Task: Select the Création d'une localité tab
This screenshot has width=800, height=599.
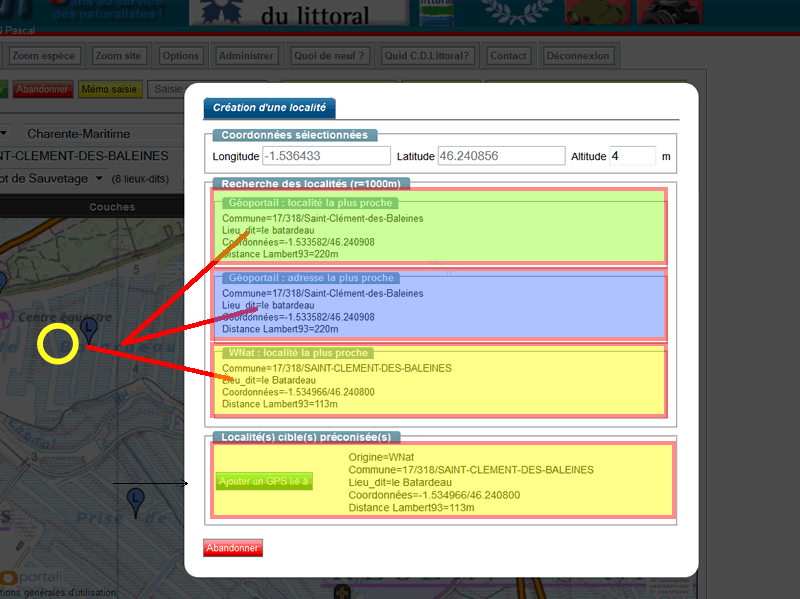Action: (x=269, y=108)
